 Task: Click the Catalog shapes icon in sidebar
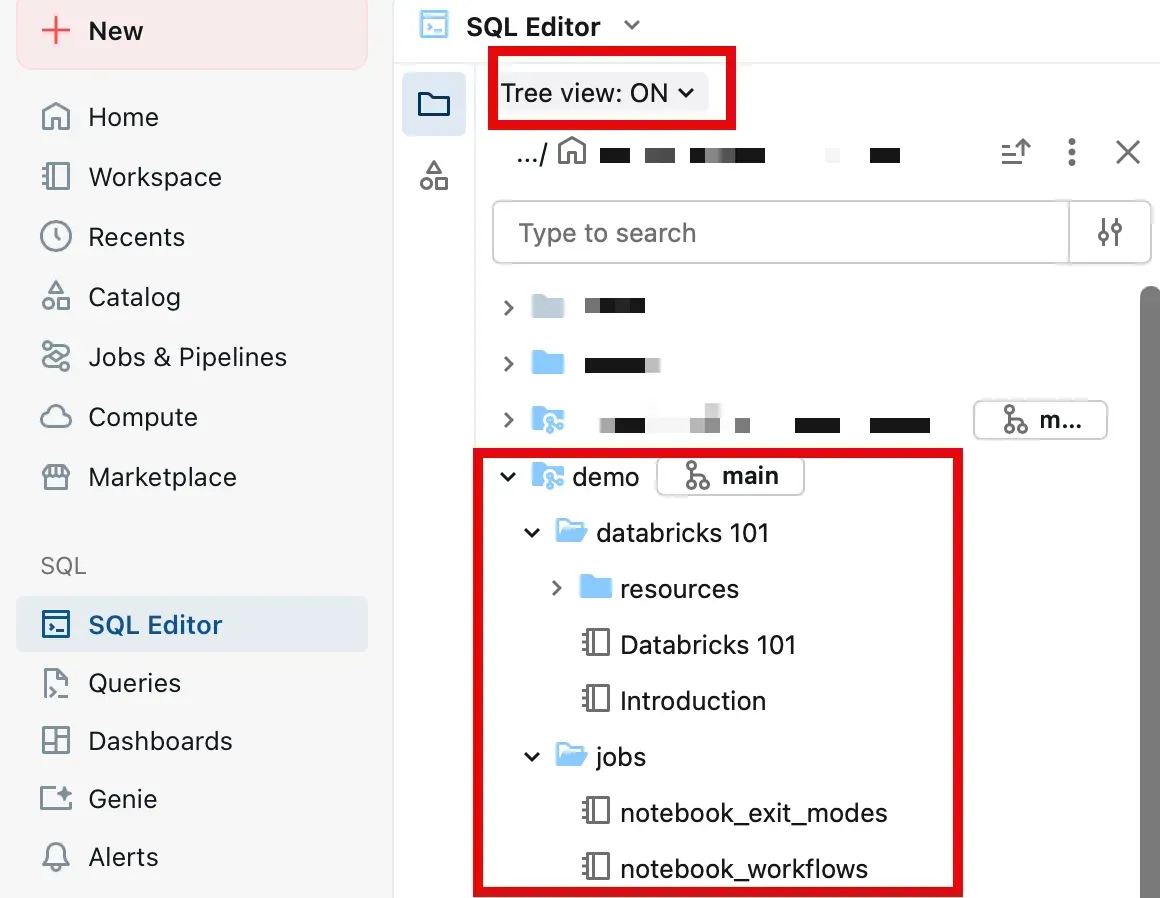pyautogui.click(x=55, y=296)
